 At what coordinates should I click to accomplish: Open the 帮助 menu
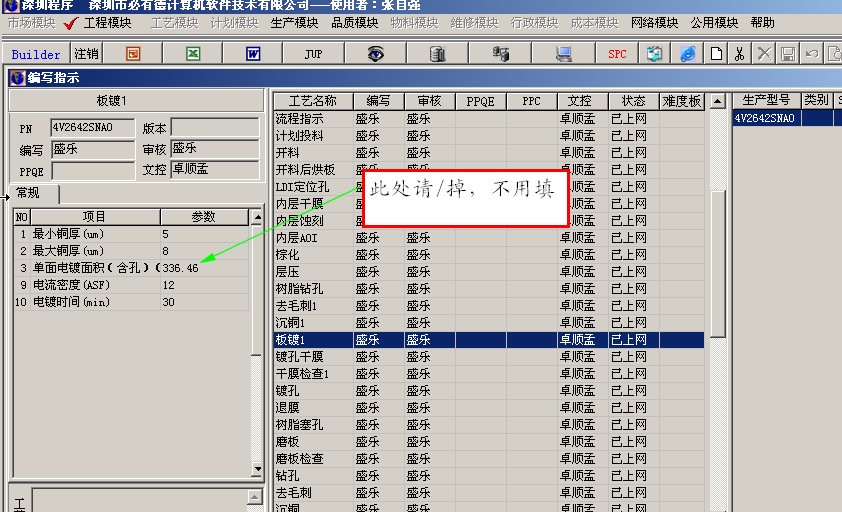pos(763,23)
